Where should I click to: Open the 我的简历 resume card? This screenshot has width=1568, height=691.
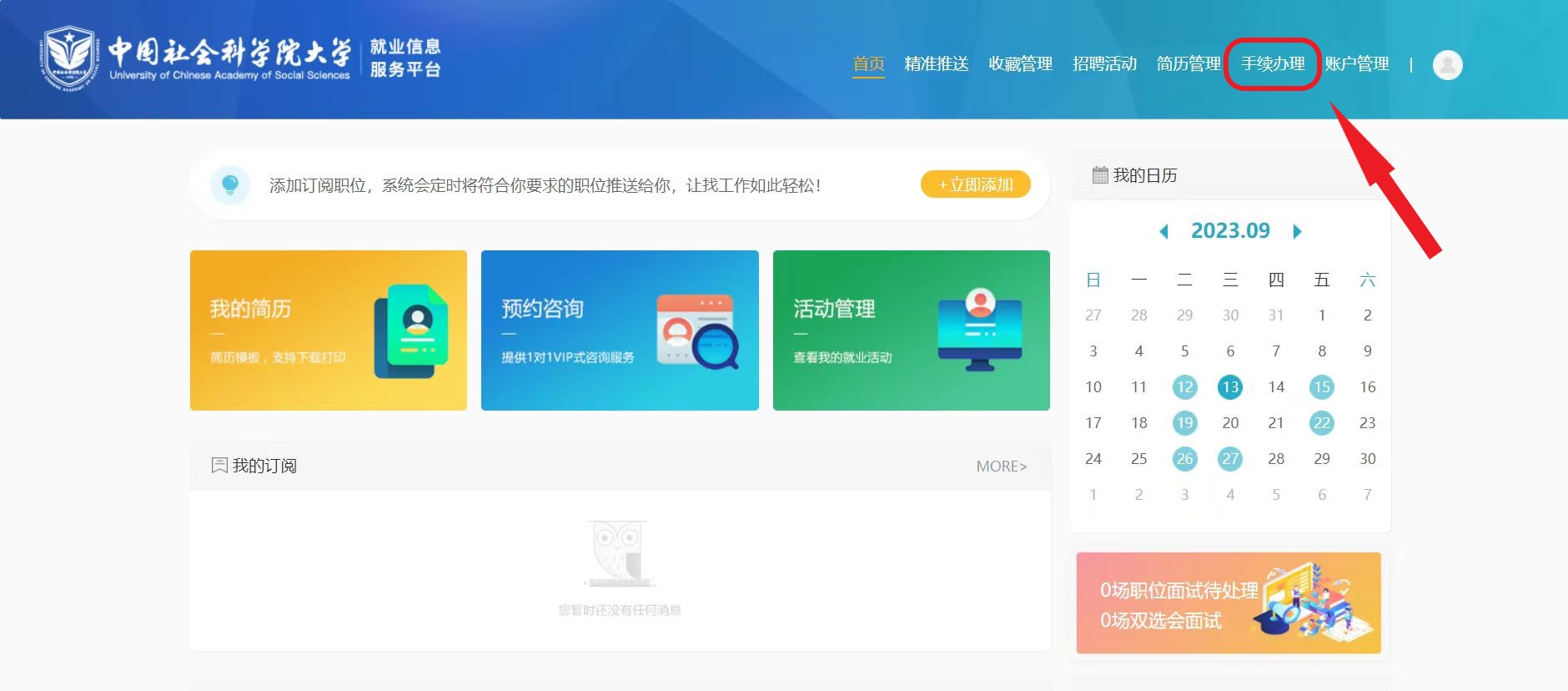coord(328,330)
